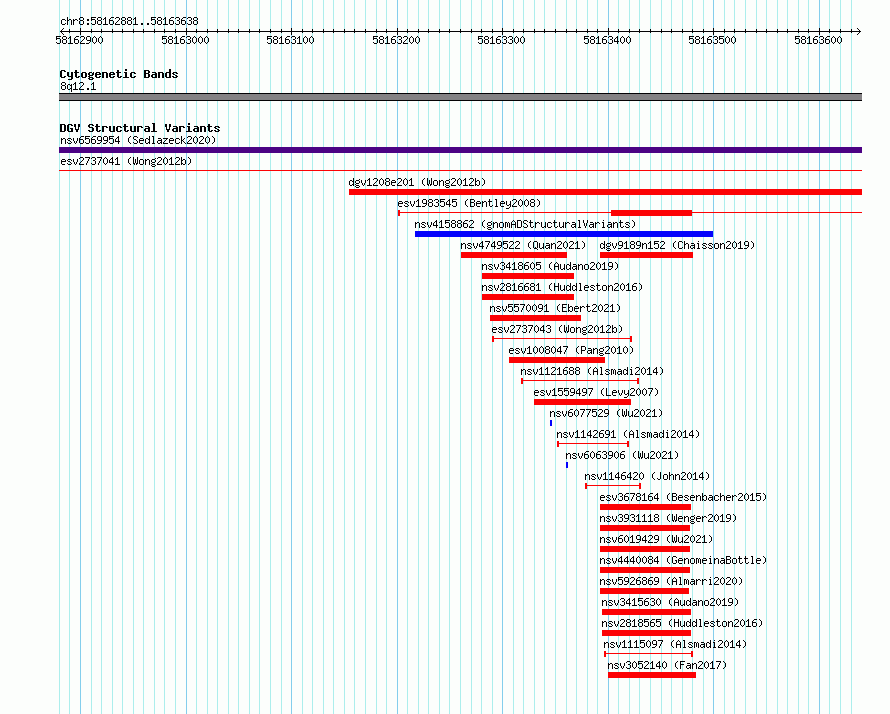The height and width of the screenshot is (714, 890).
Task: Click the 58163300 ruler position label
Action: click(501, 40)
